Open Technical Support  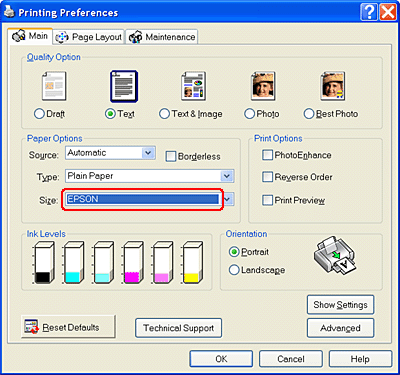(178, 328)
